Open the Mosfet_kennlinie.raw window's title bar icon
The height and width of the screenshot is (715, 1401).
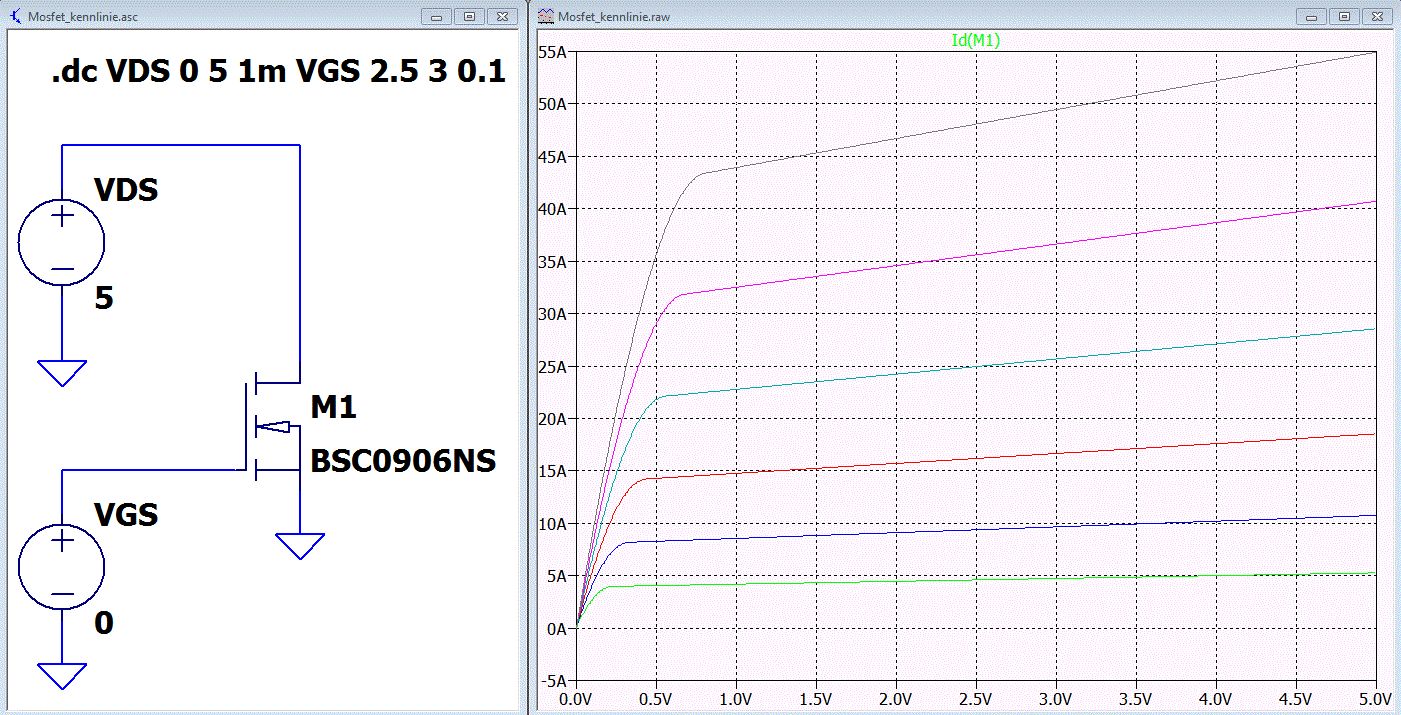point(545,16)
